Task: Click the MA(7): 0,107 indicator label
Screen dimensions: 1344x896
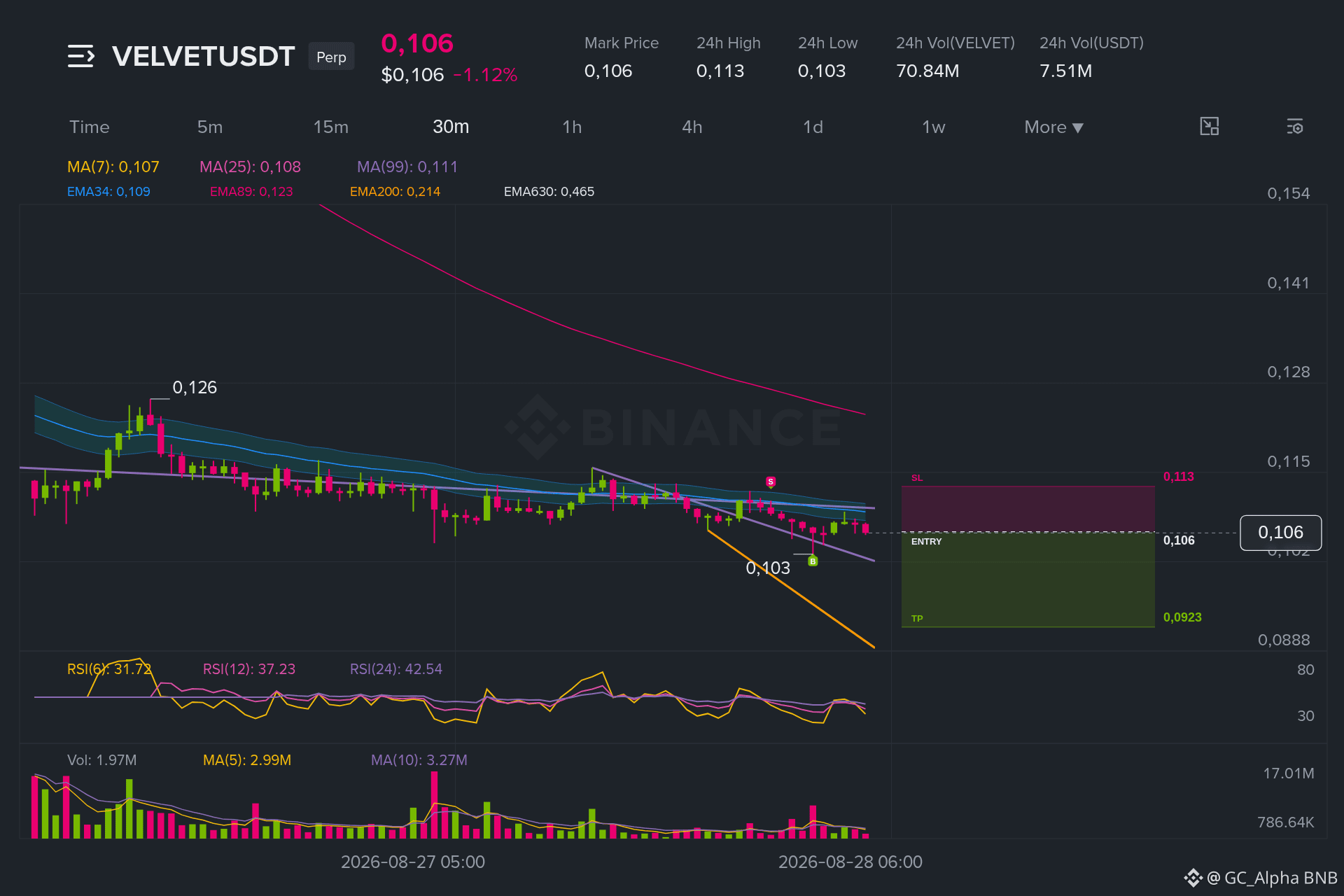Action: tap(113, 167)
